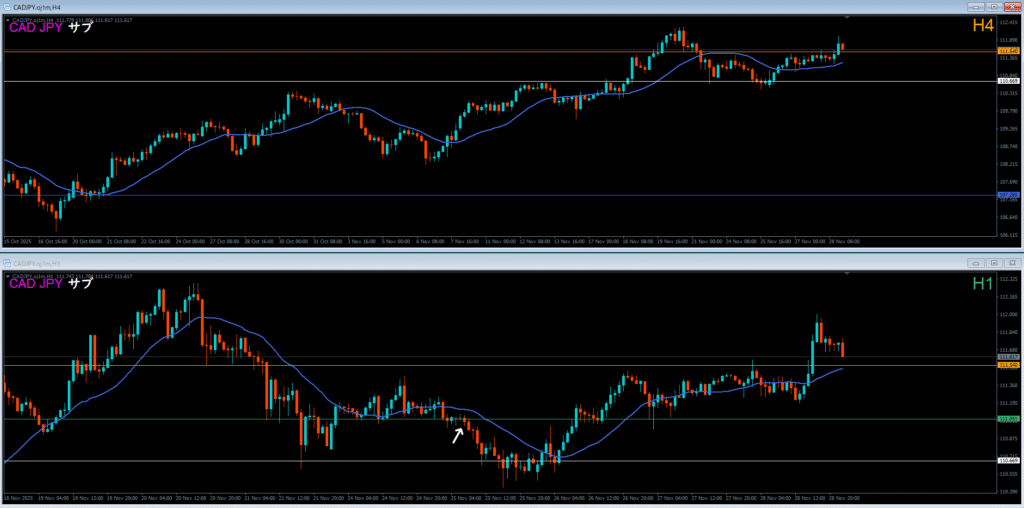Click the blue price label on H4 price axis
This screenshot has width=1024, height=508.
point(1008,195)
